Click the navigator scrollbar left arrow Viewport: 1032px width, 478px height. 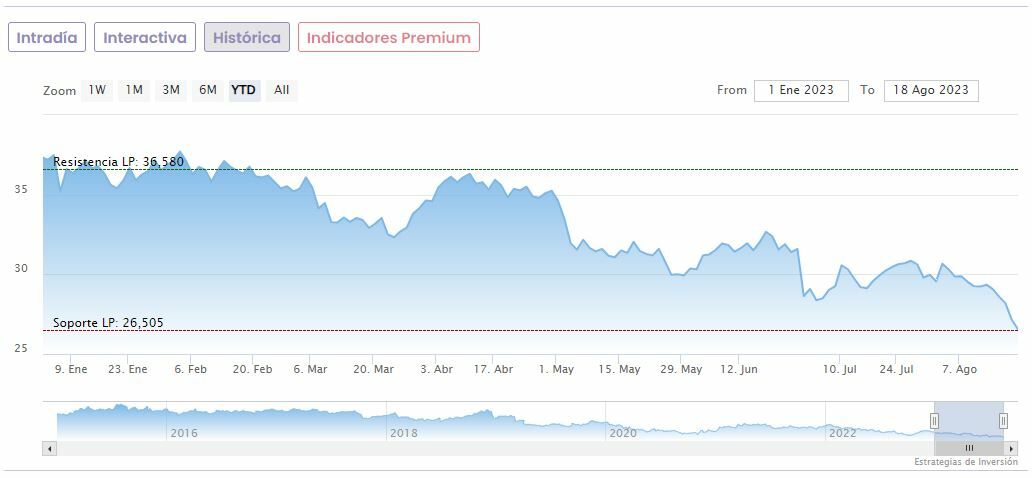coord(49,449)
